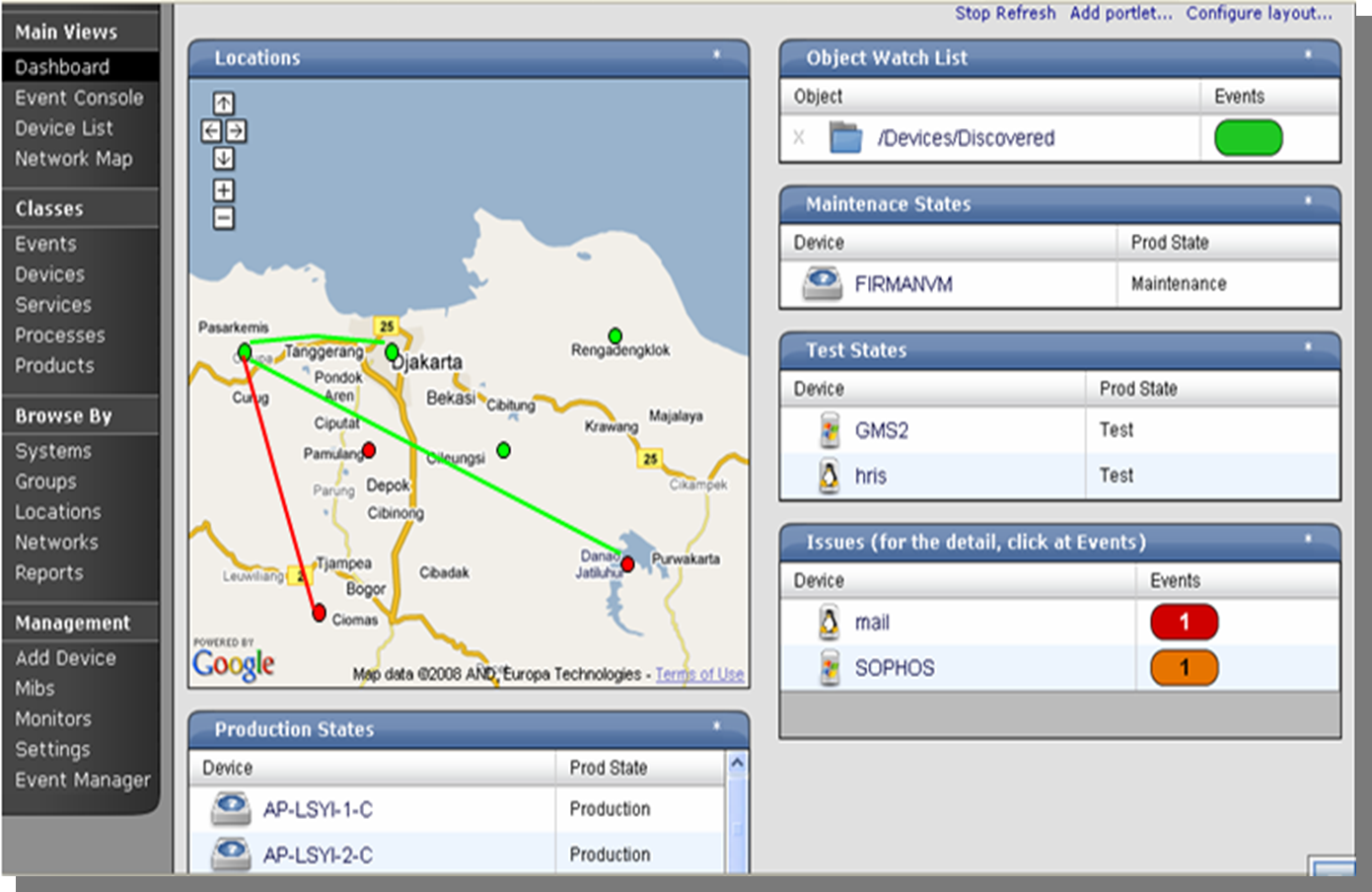The width and height of the screenshot is (1372, 892).
Task: Click the Stop Refresh link
Action: tap(1004, 13)
